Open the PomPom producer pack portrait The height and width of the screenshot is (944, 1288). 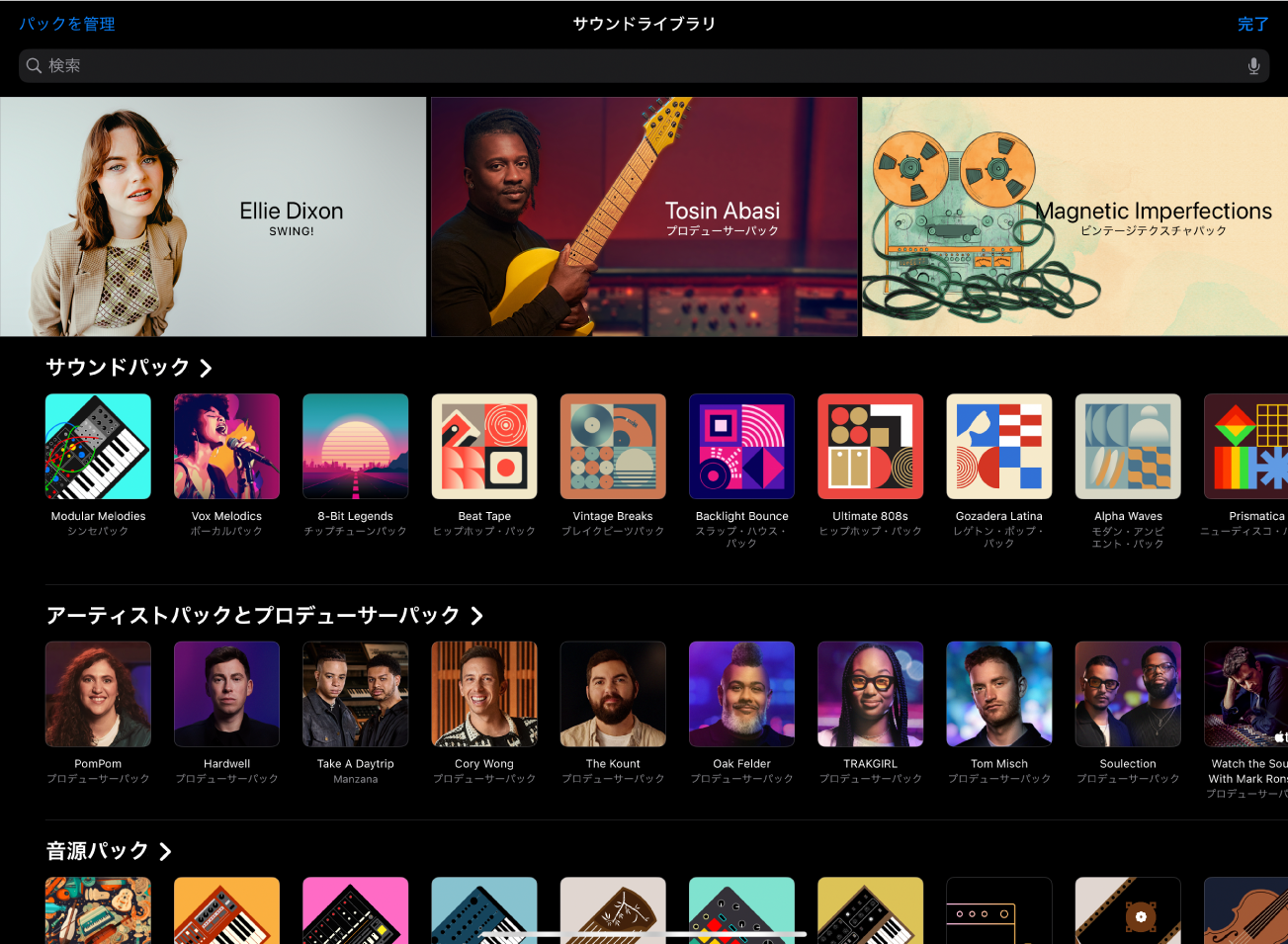click(x=98, y=694)
